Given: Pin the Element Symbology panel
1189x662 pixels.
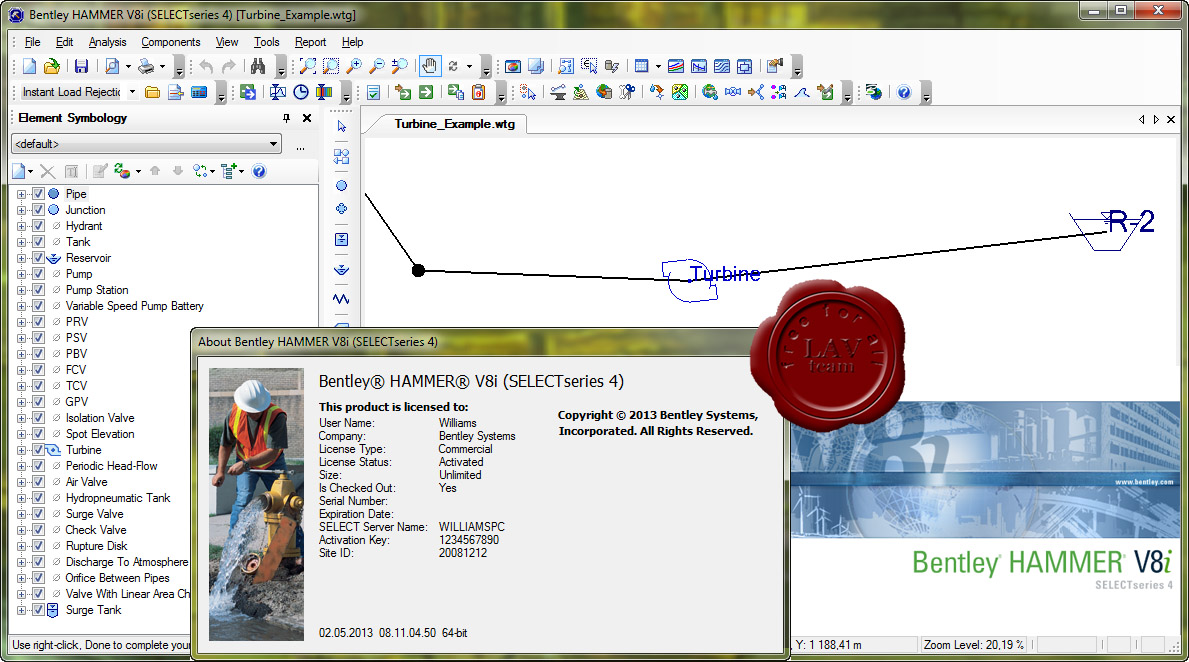Looking at the screenshot, I should point(286,118).
